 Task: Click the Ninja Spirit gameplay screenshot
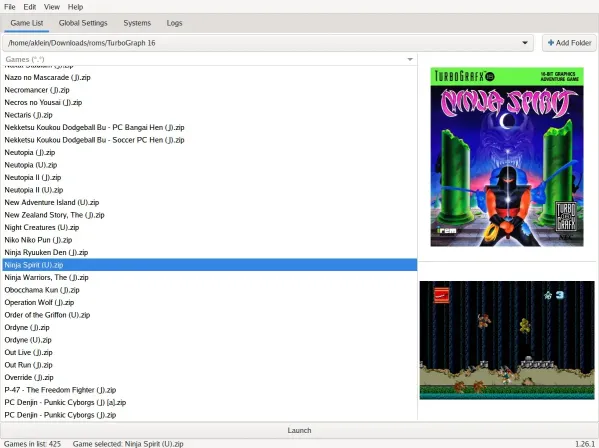[507, 340]
